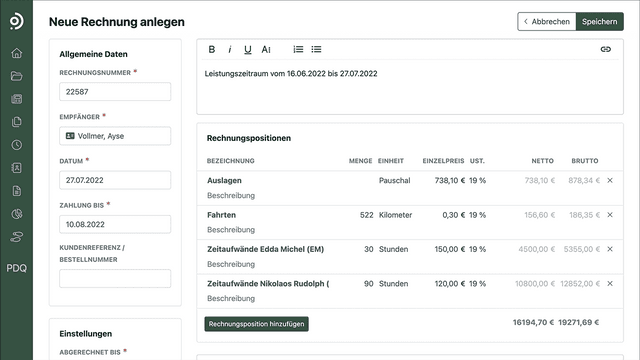640x360 pixels.
Task: Click the PDQ label in sidebar
Action: [16, 268]
